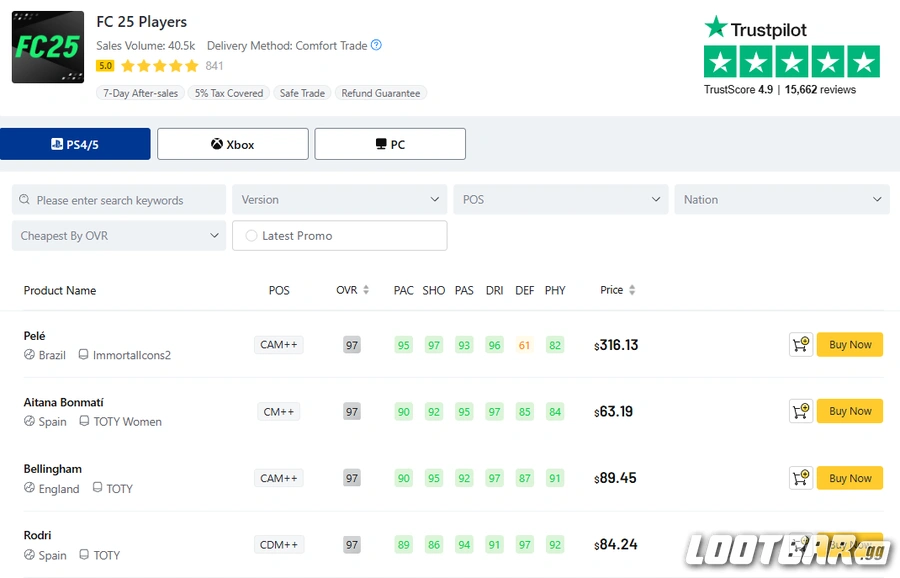Viewport: 900px width, 578px height.
Task: Sort by the Price column arrows
Action: [x=632, y=290]
